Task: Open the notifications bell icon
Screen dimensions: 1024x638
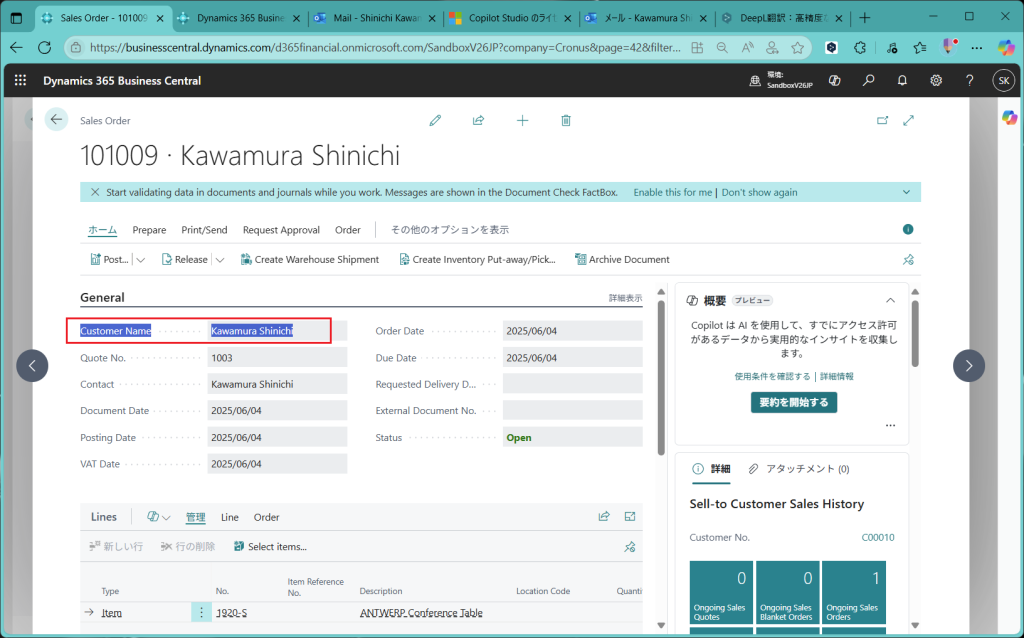Action: [902, 80]
